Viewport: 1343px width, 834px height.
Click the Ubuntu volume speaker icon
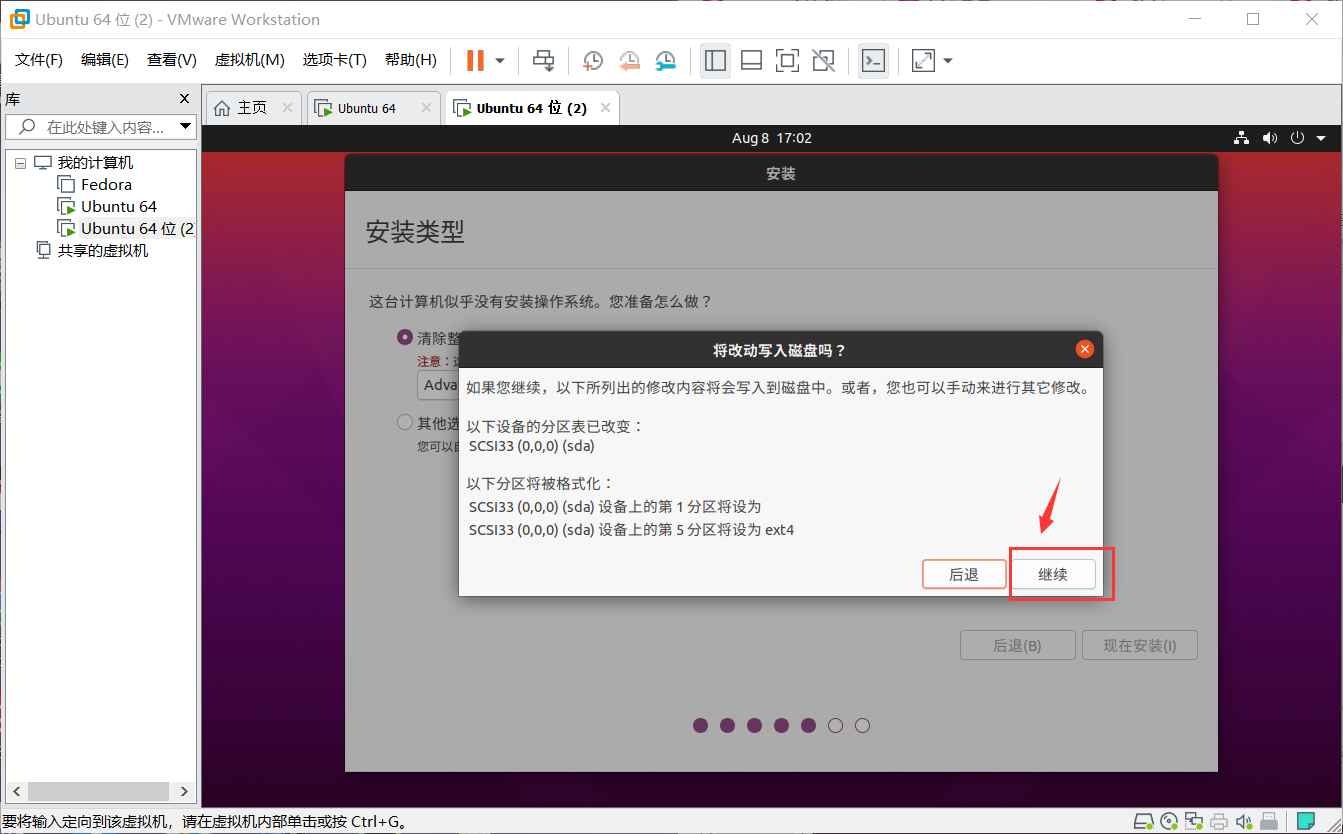[1270, 138]
